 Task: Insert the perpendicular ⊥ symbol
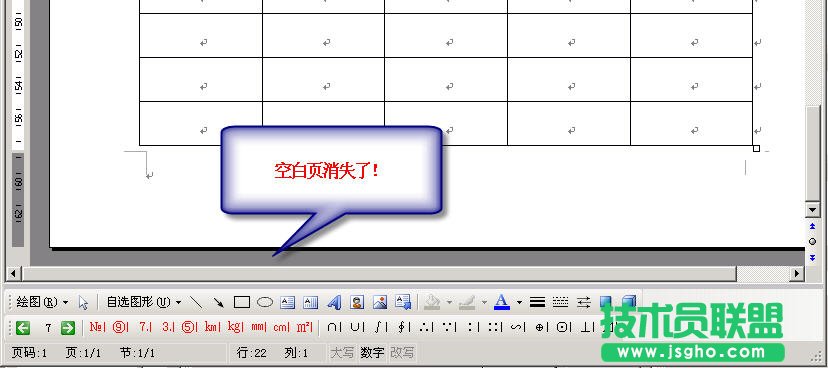[587, 327]
